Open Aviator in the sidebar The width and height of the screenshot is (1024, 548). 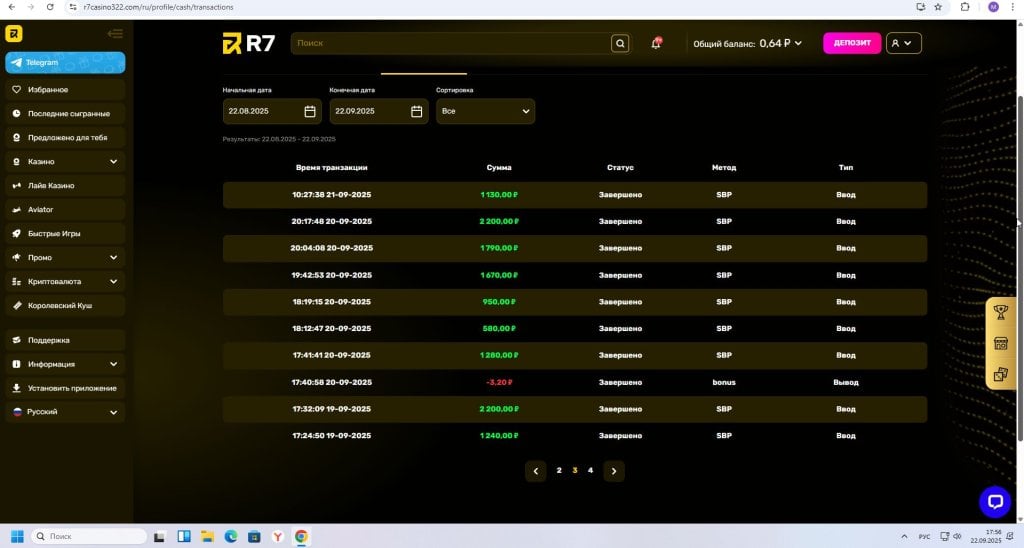(65, 210)
